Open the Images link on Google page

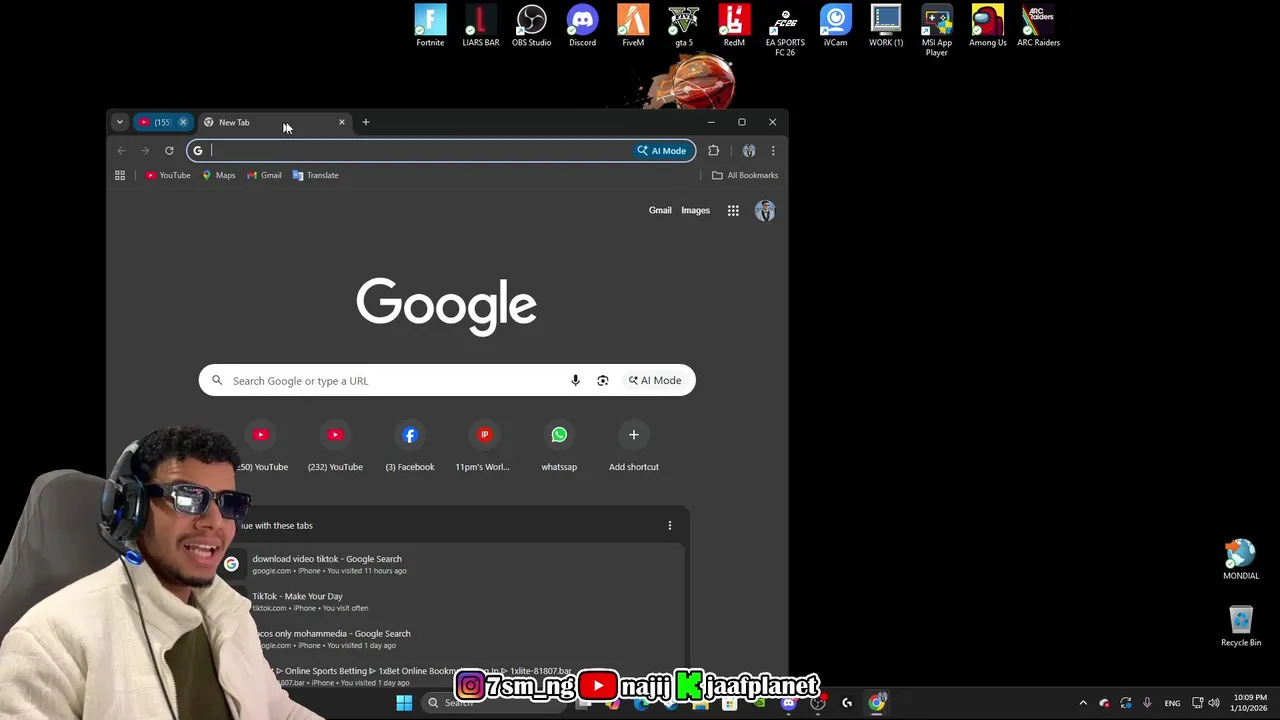coord(695,210)
